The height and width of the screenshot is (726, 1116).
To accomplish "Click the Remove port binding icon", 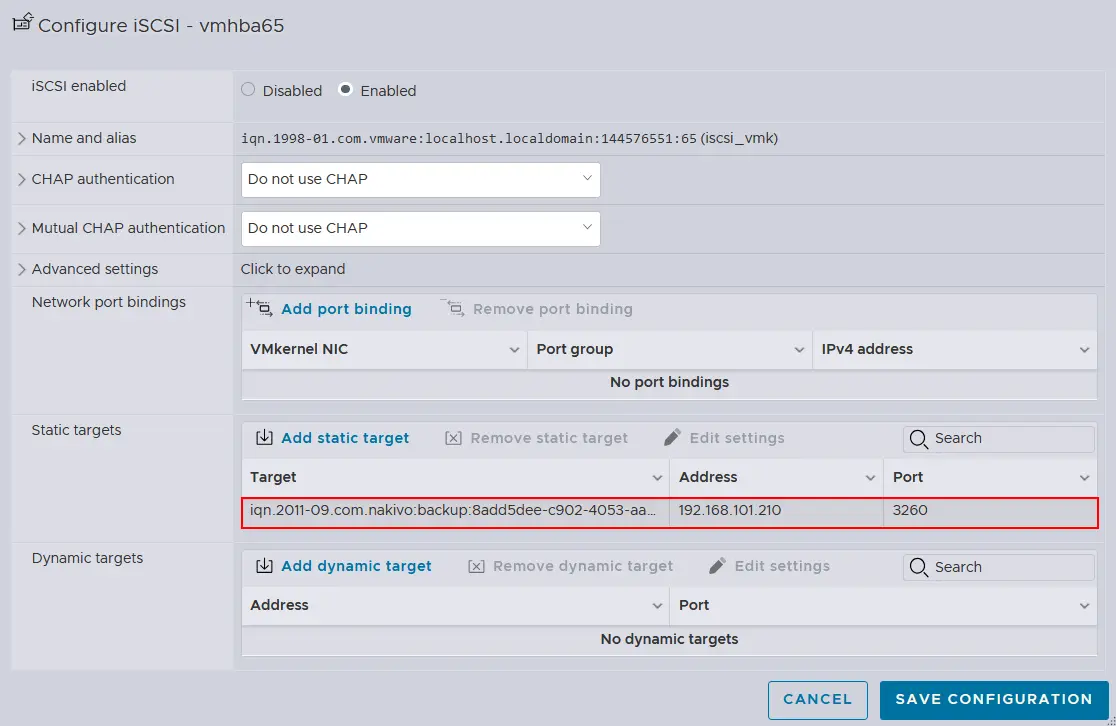I will pos(452,307).
